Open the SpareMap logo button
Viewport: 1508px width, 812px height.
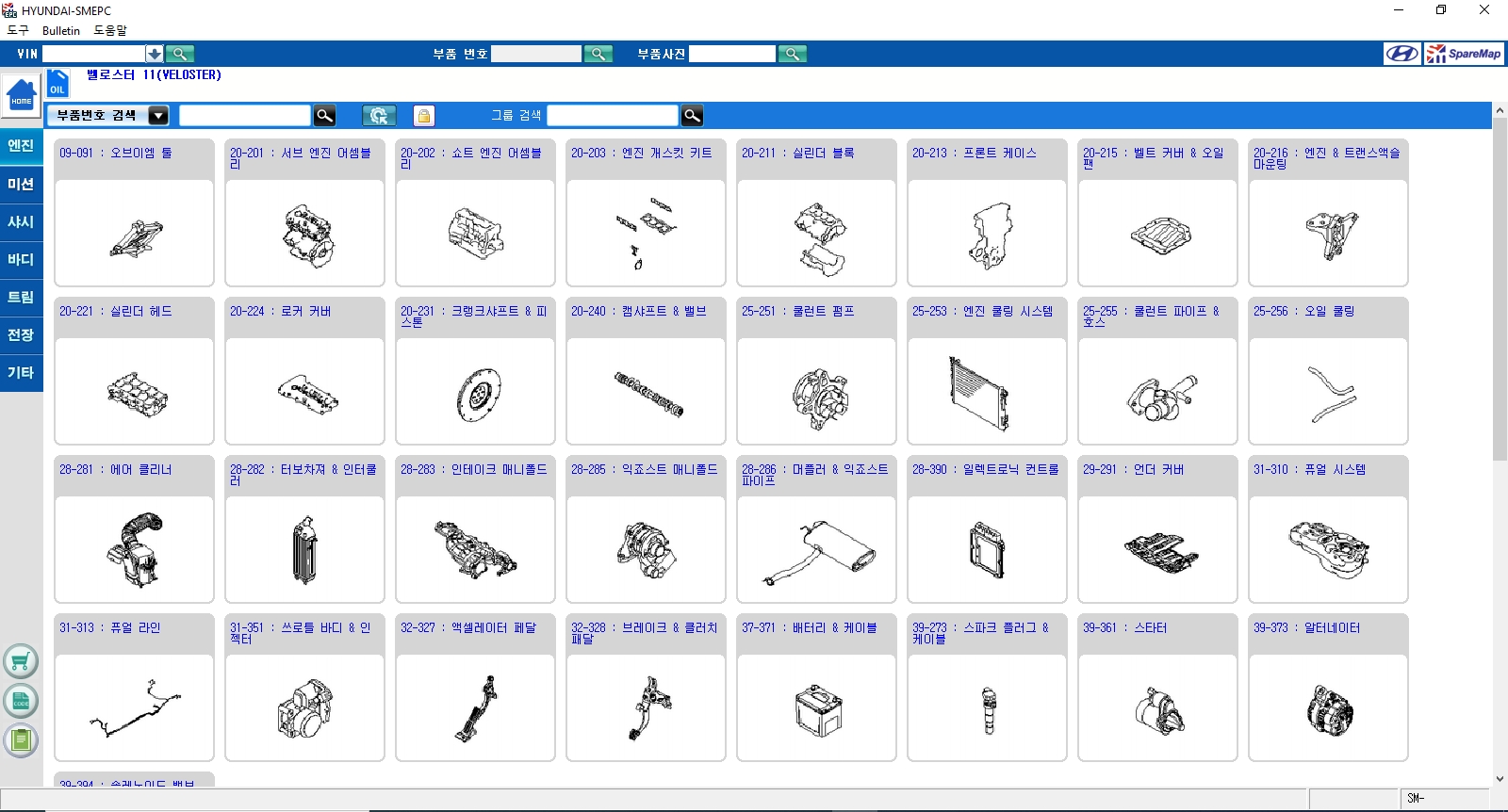pos(1464,54)
